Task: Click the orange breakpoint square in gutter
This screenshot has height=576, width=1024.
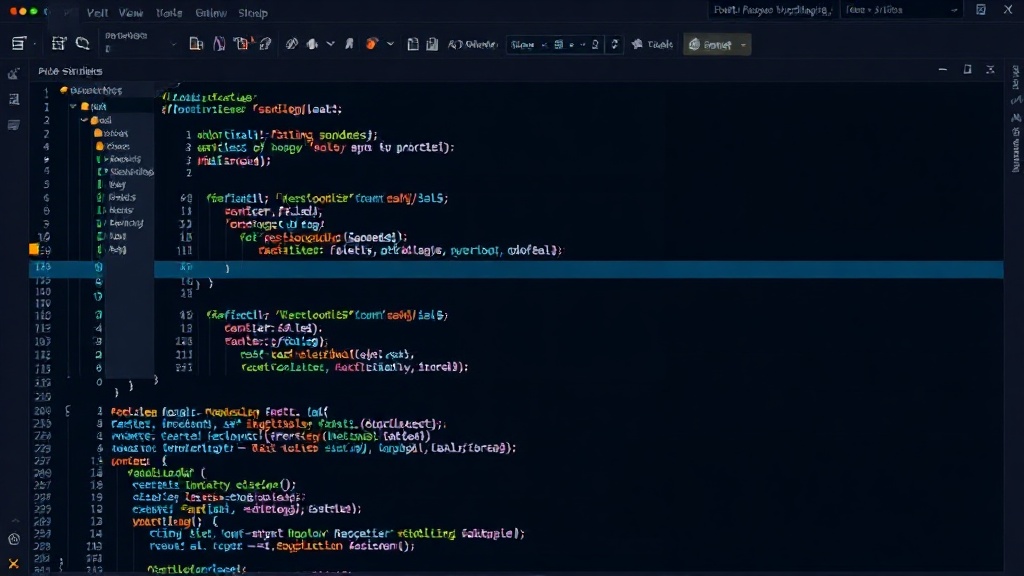Action: pos(34,249)
